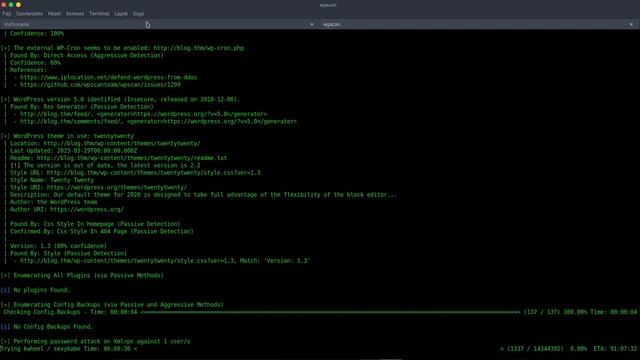This screenshot has width=640, height=360.
Task: Click the 'Enumerating Config Backups' line
Action: click(112, 304)
